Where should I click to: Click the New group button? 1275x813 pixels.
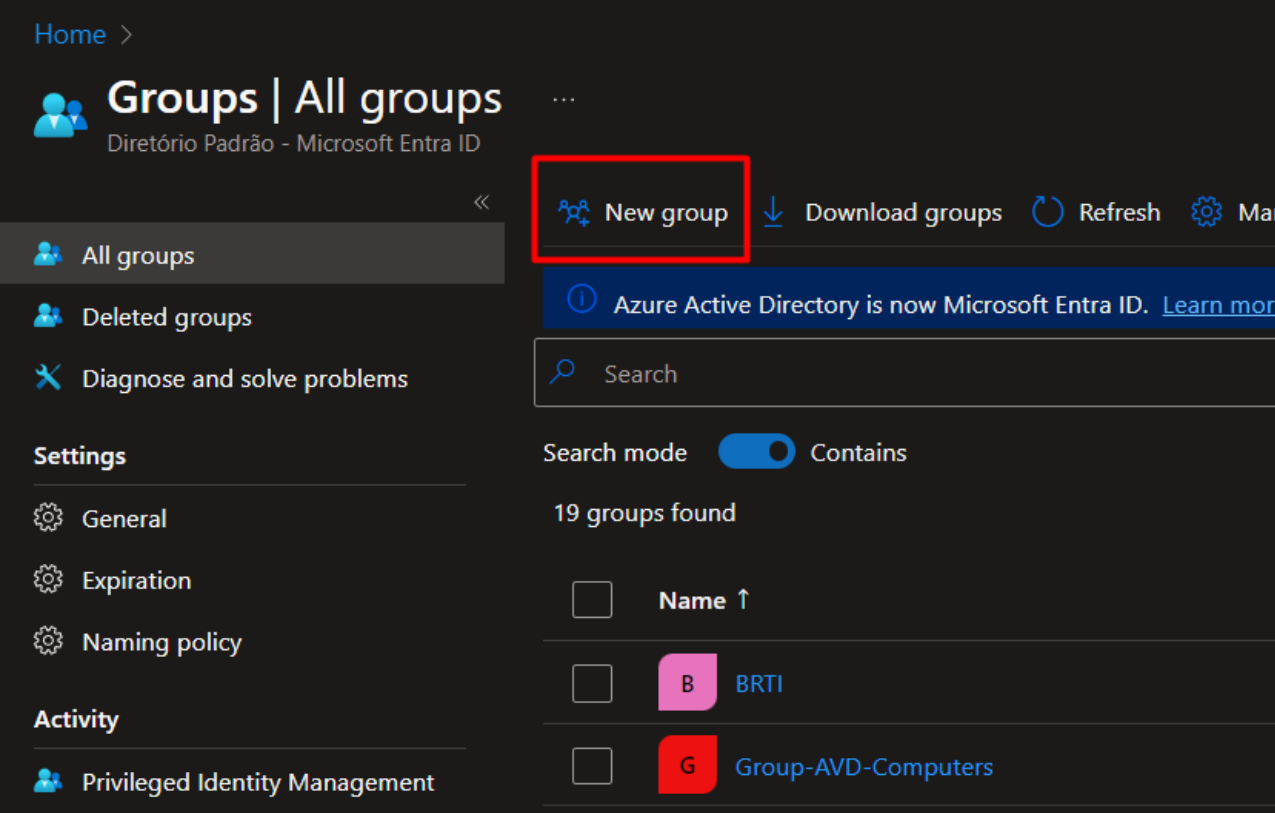pos(643,212)
